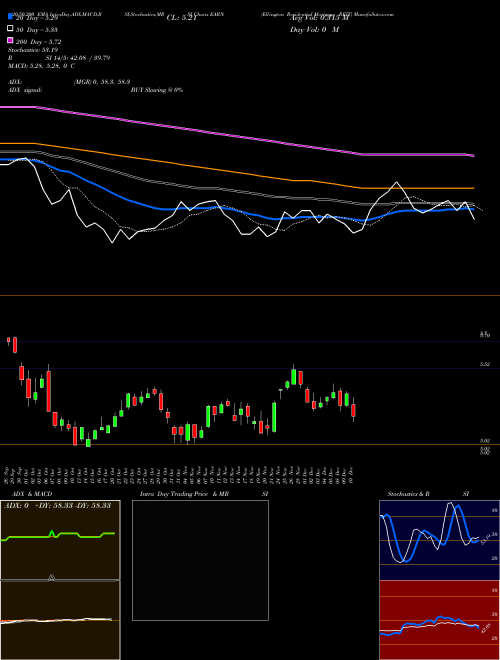Click the 'Avg Vol: 0.315 M' text

pos(319,18)
